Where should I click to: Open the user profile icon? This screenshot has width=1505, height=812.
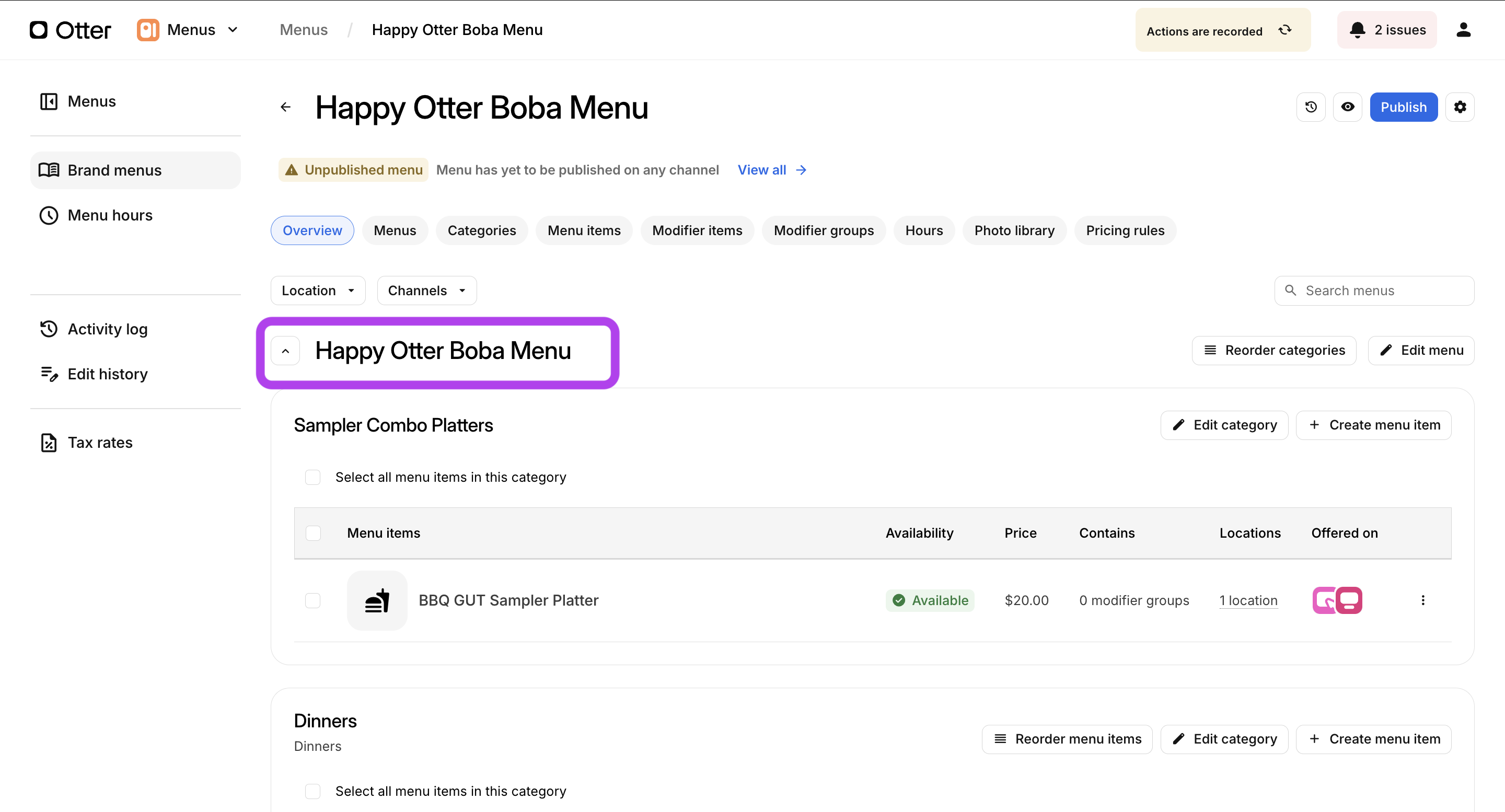tap(1463, 30)
